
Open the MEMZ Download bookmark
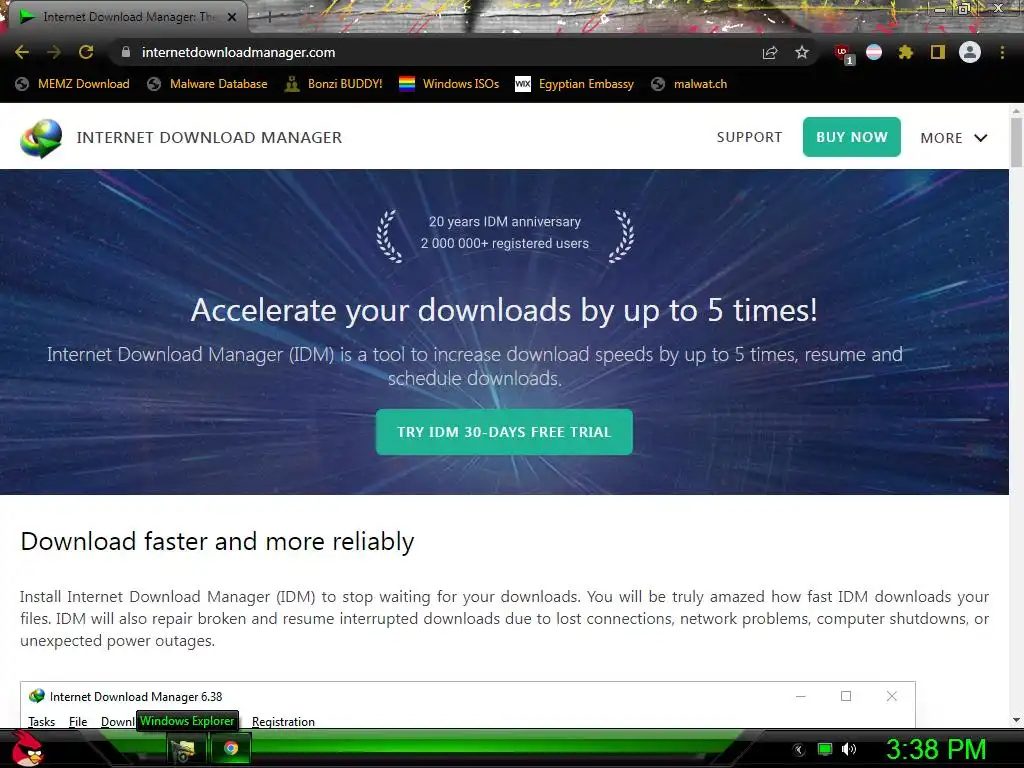click(73, 84)
